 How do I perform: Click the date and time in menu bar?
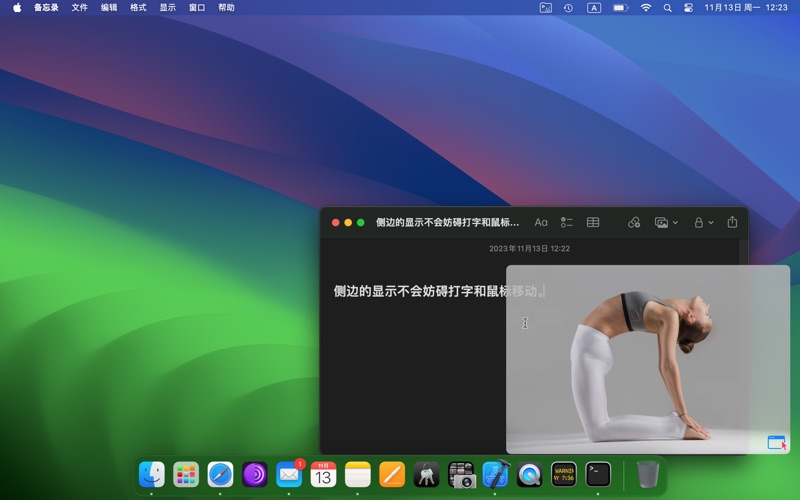click(x=746, y=7)
